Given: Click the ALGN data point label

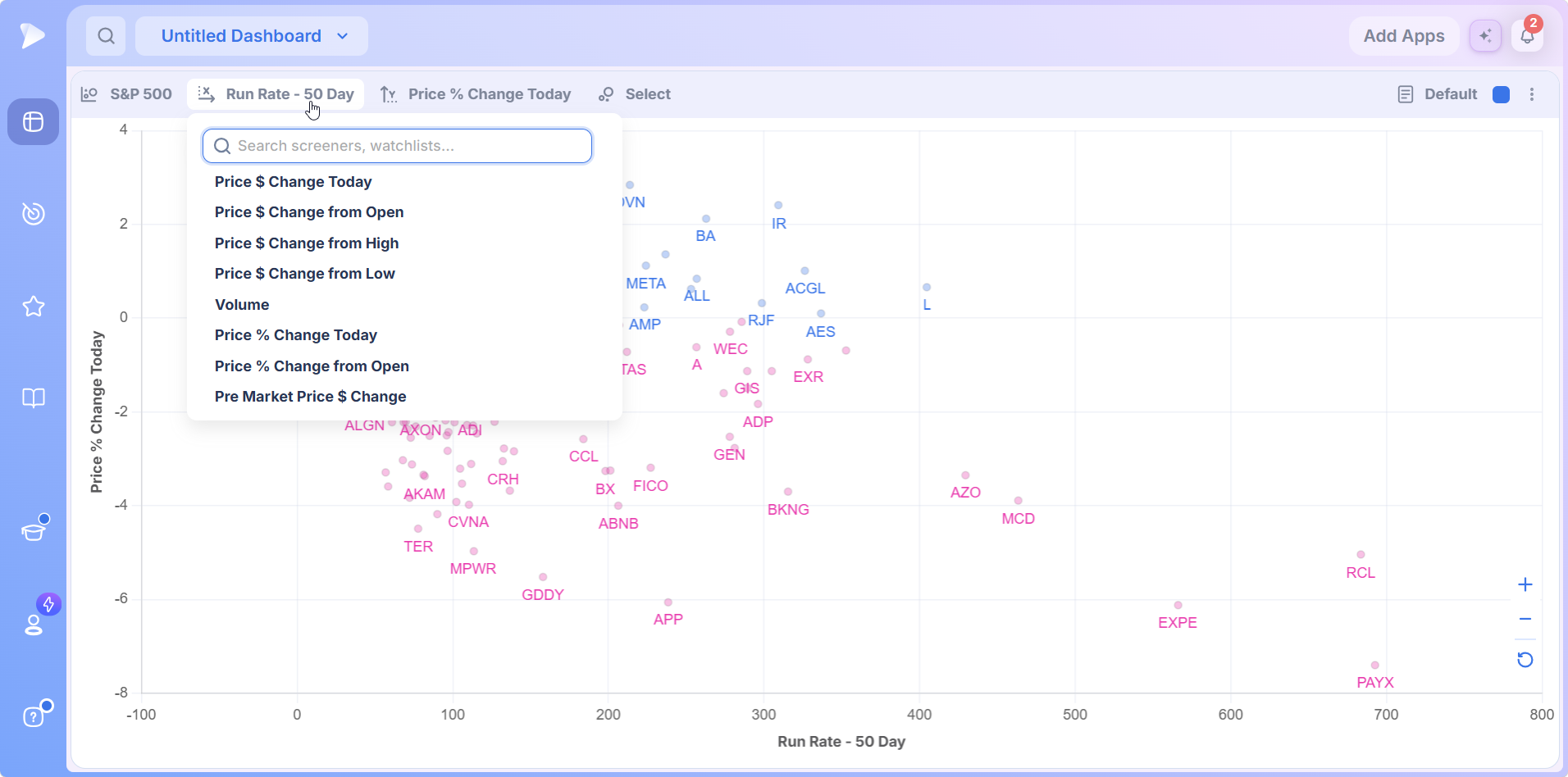Looking at the screenshot, I should coord(364,425).
